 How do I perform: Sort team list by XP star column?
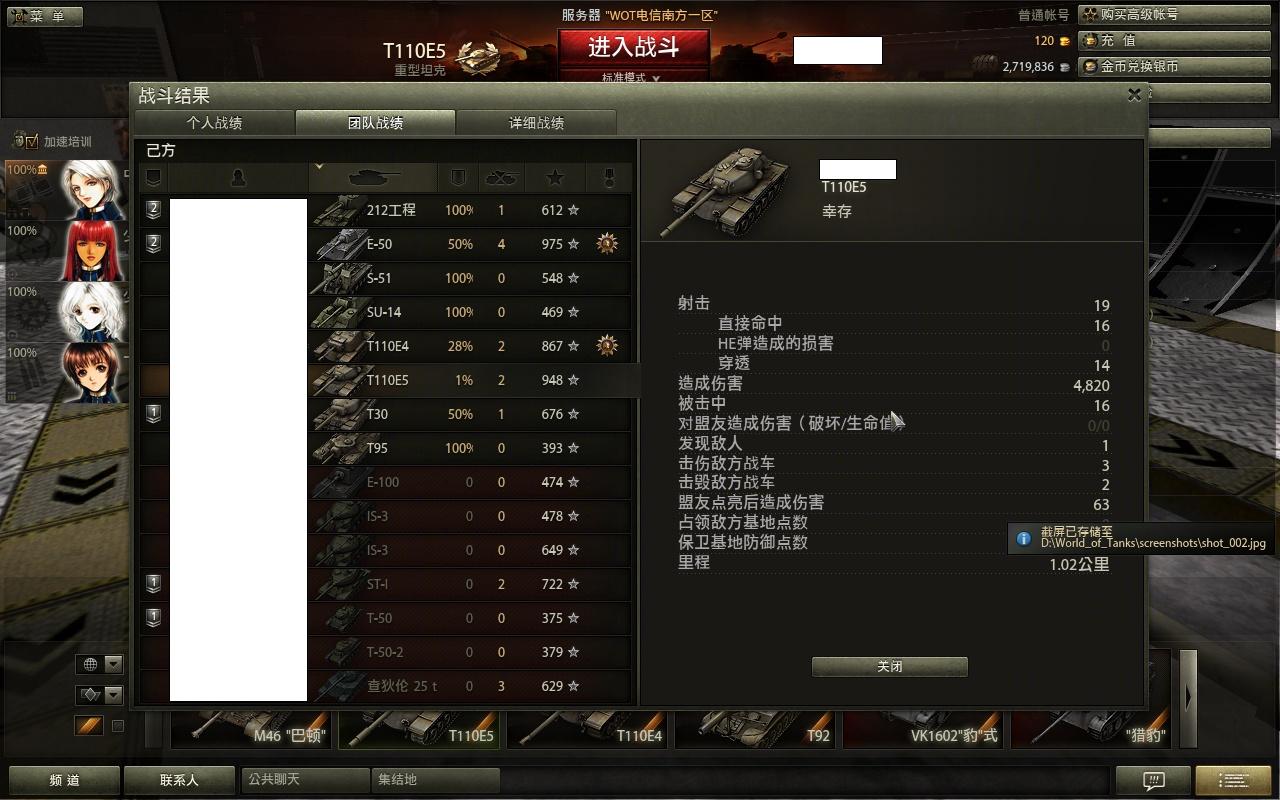click(555, 178)
